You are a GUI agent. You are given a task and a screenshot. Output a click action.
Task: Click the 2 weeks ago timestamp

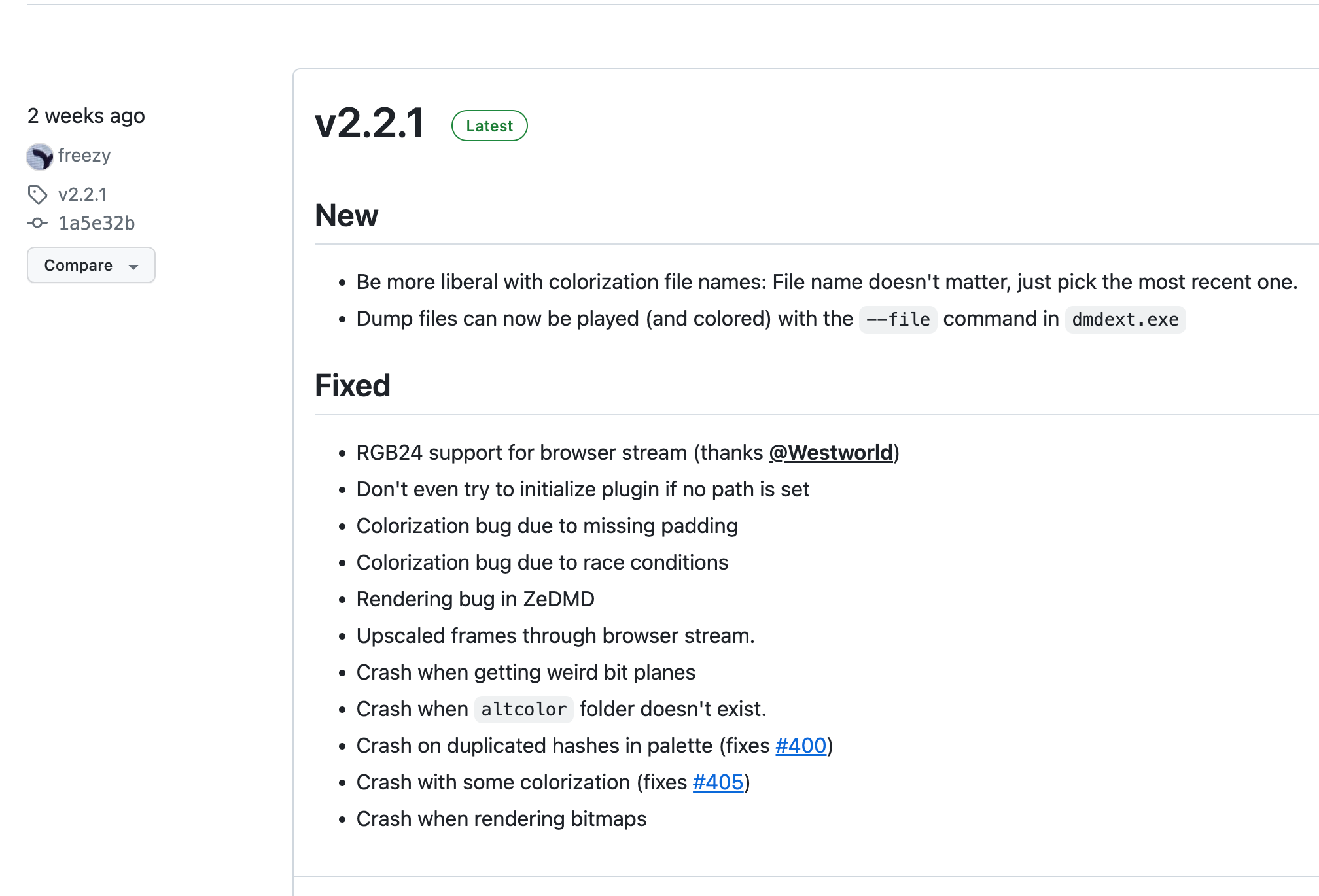[x=86, y=116]
